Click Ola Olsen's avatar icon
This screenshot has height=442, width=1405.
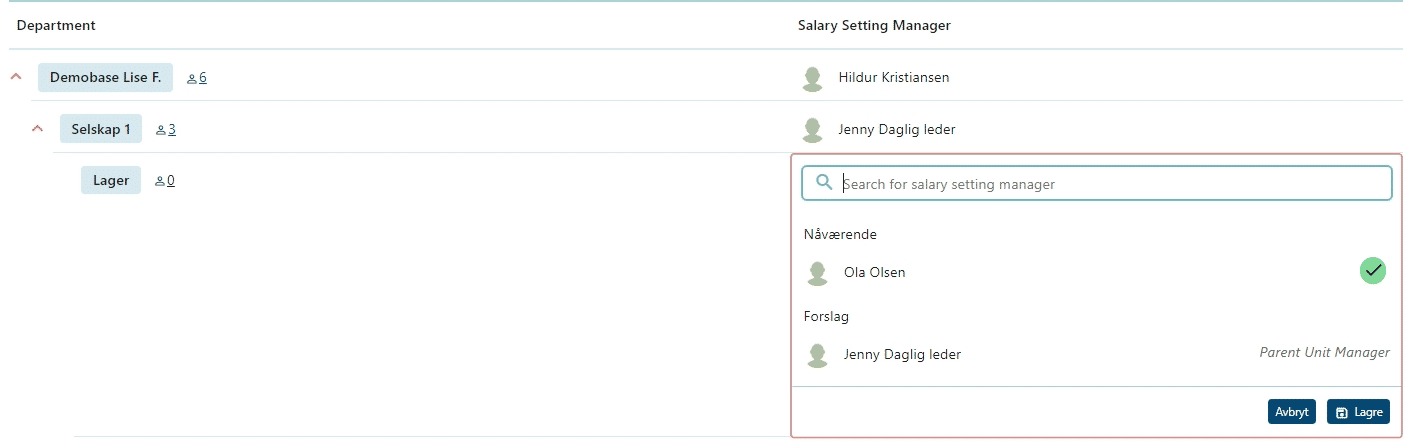818,273
